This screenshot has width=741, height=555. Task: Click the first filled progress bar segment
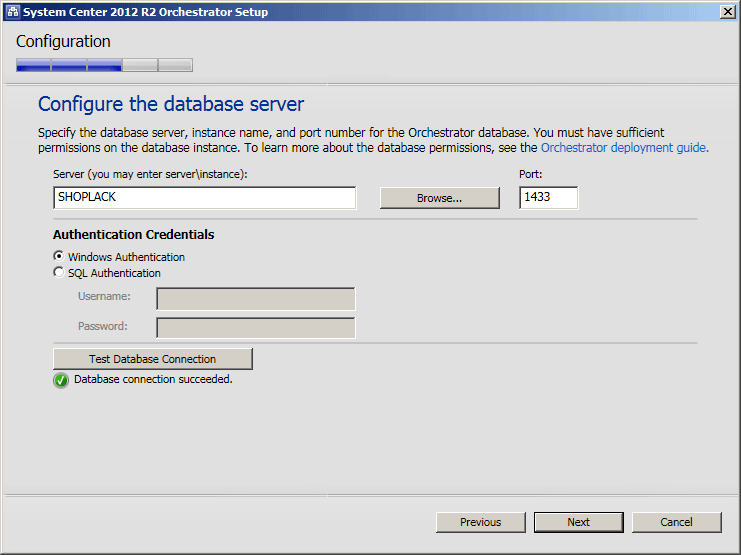click(34, 65)
